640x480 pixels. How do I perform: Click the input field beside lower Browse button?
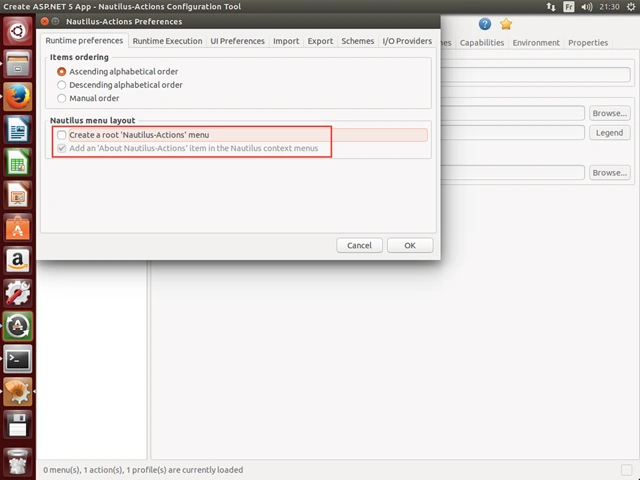[513, 173]
